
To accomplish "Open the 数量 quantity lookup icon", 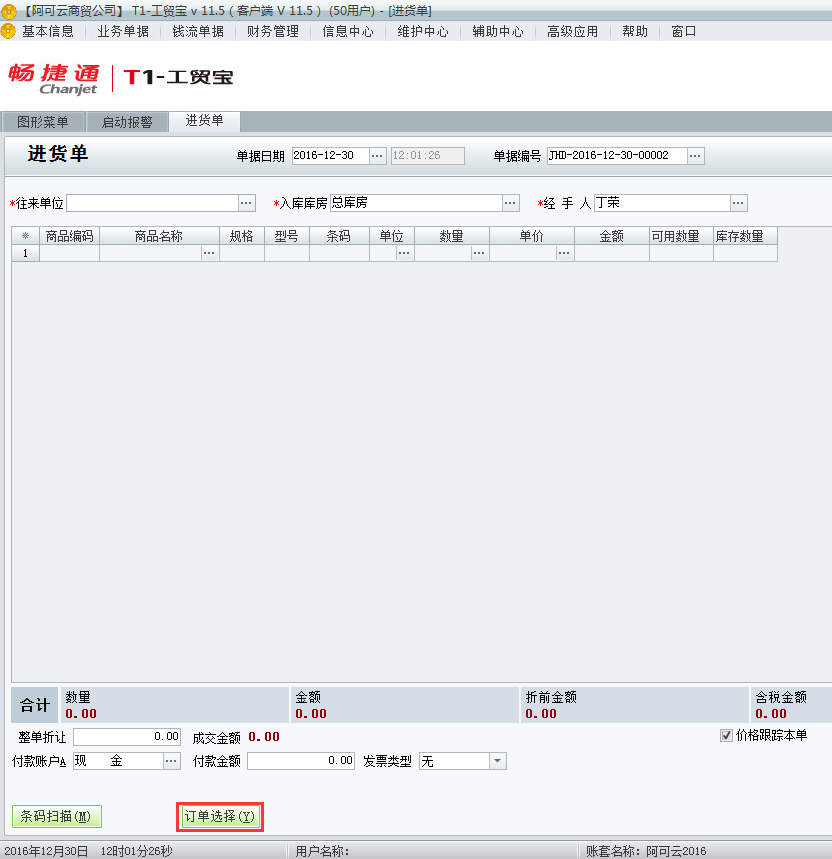I will (478, 253).
